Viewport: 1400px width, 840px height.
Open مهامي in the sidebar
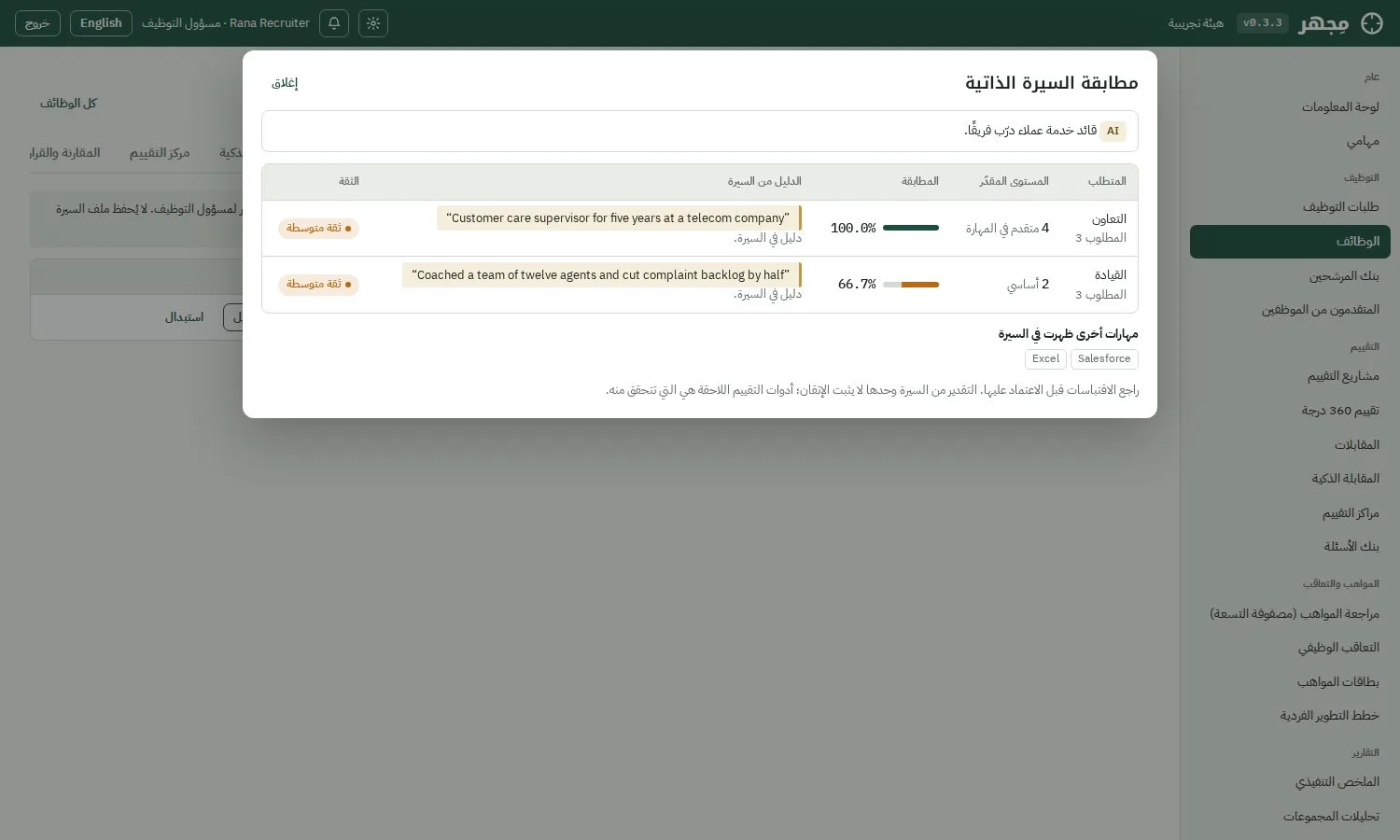tap(1290, 141)
